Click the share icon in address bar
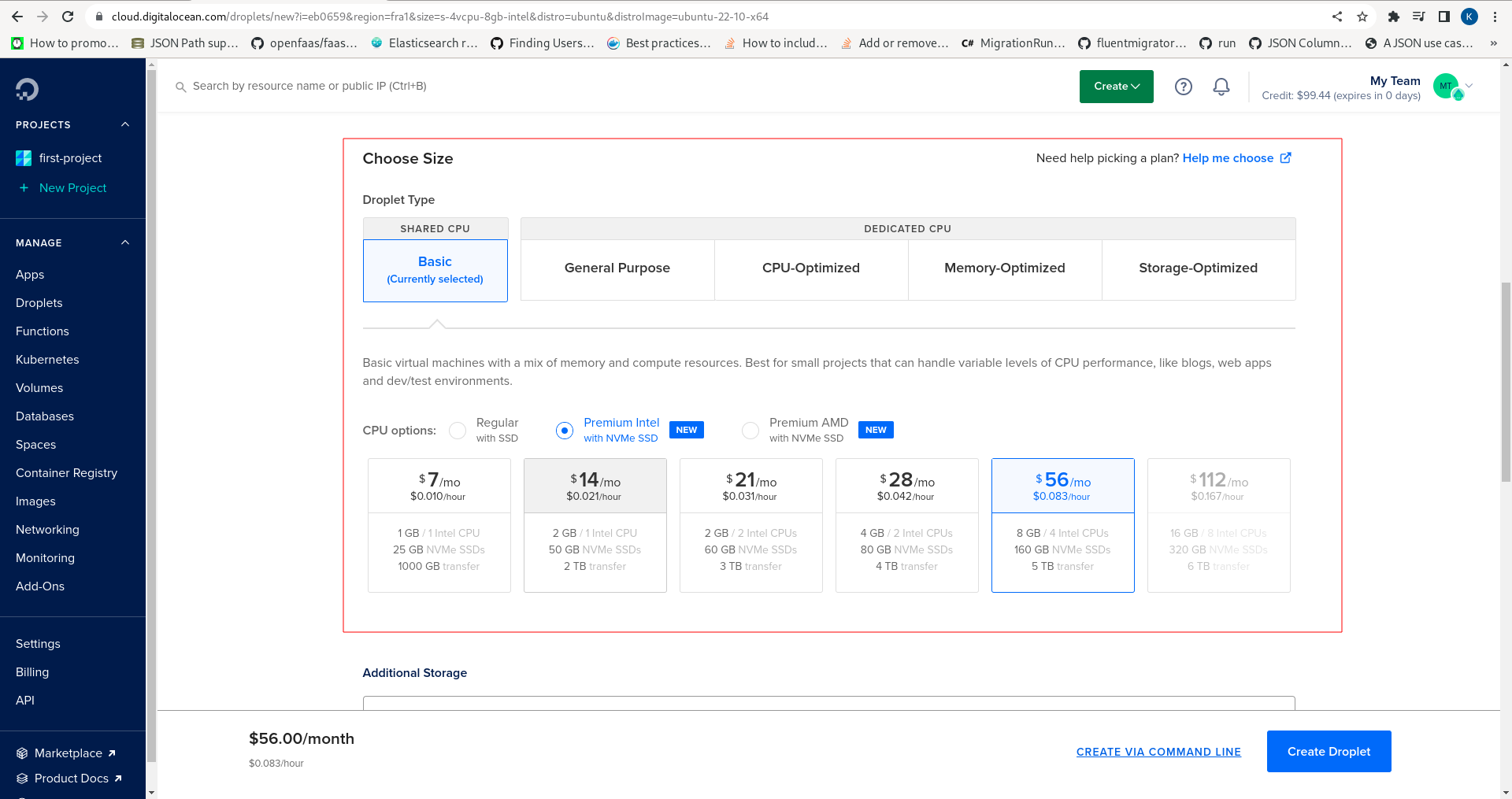1512x799 pixels. (1337, 17)
